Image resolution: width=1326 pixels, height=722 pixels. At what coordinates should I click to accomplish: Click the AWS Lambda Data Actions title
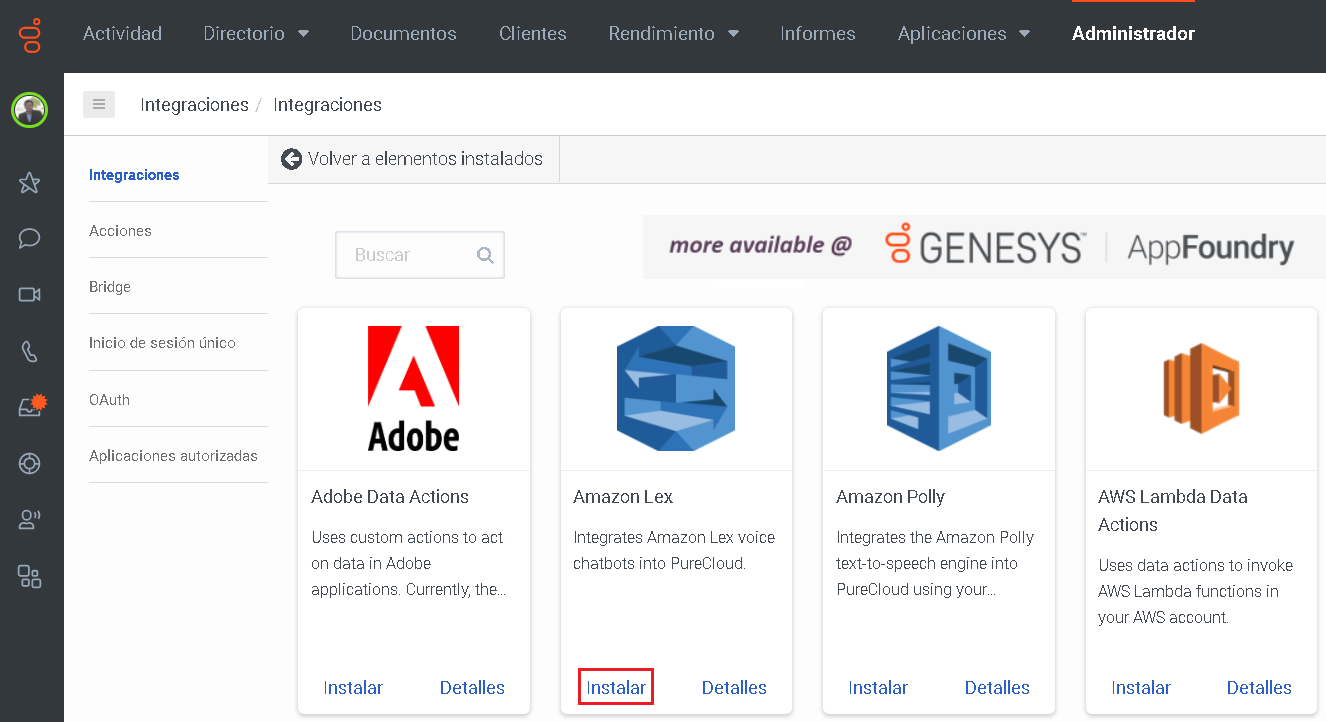coord(1173,511)
